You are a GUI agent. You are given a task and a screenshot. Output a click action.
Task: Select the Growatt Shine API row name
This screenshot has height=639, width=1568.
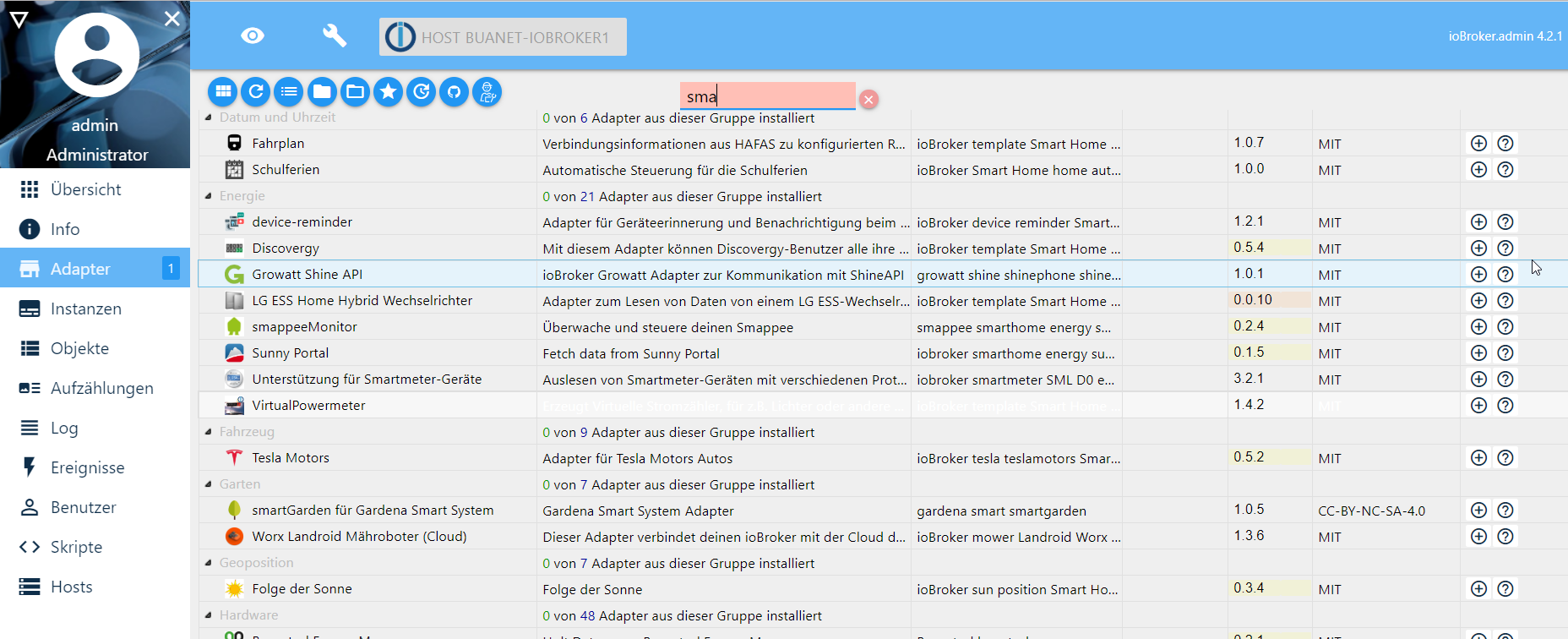[308, 275]
